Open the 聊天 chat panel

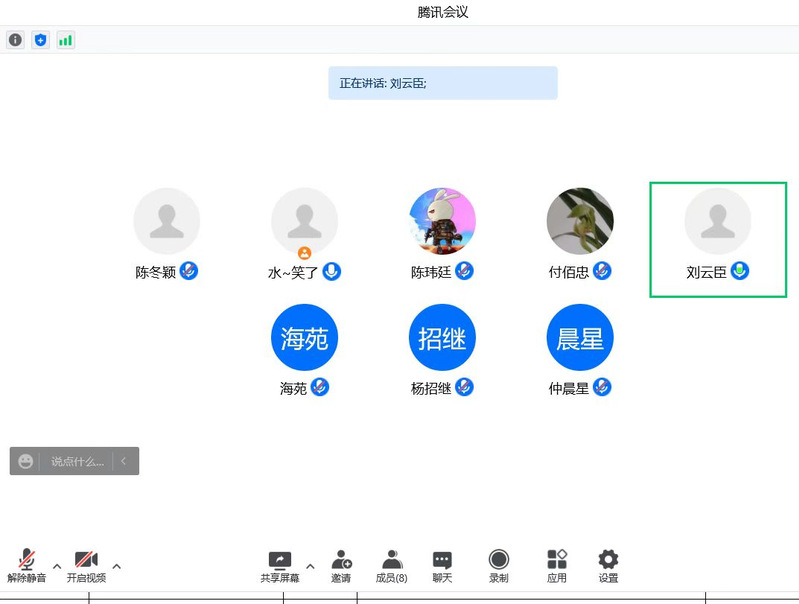(442, 567)
